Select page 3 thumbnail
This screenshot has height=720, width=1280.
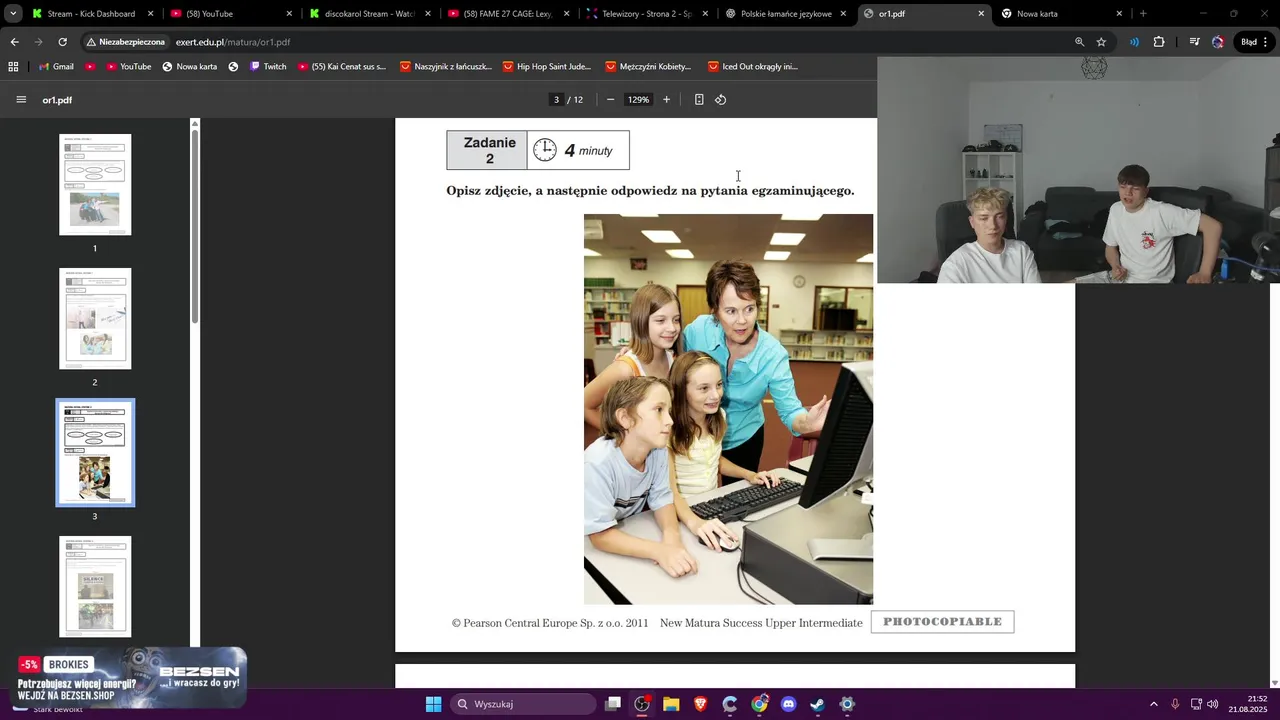click(95, 453)
